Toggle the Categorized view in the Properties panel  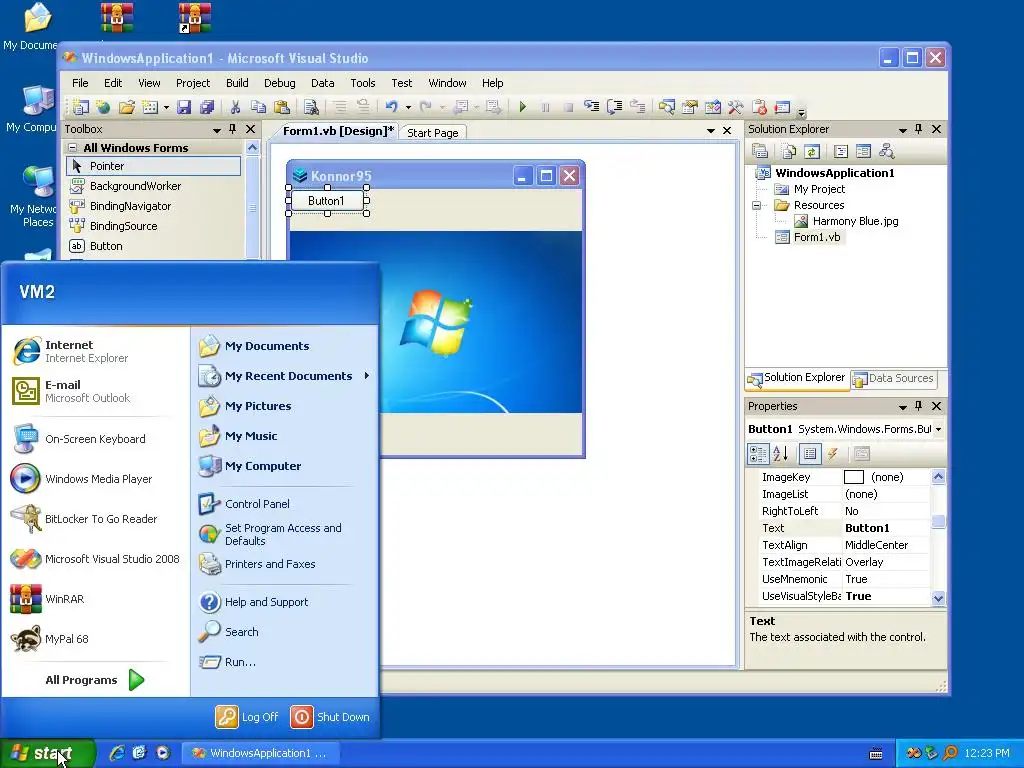758,454
